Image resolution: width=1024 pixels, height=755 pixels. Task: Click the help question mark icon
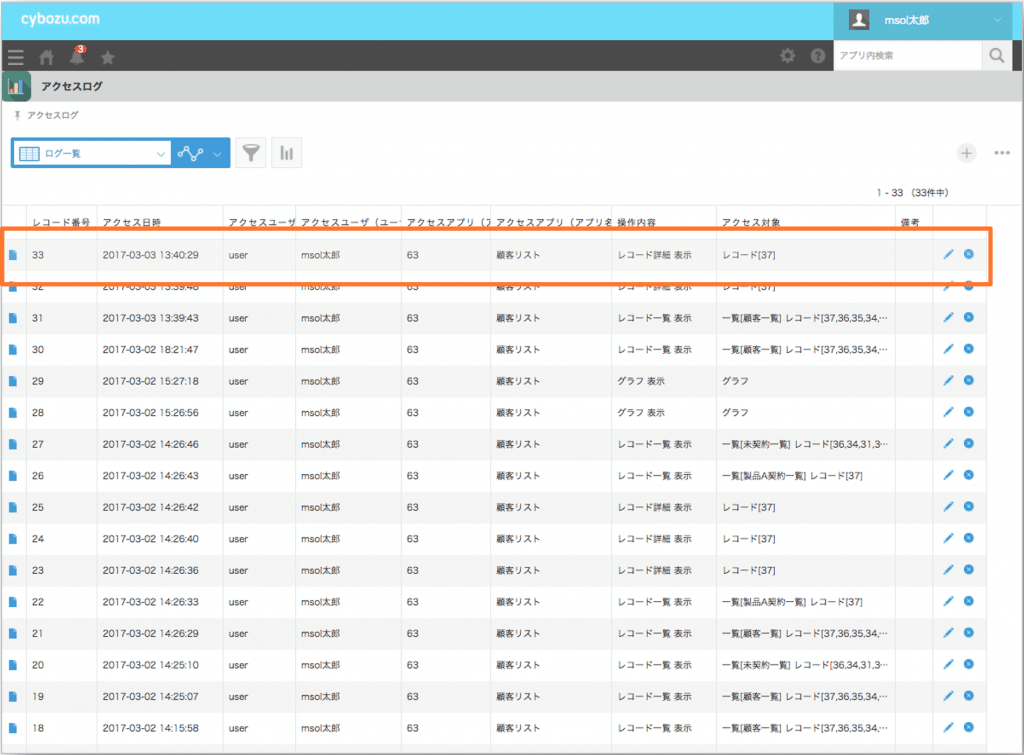click(818, 56)
